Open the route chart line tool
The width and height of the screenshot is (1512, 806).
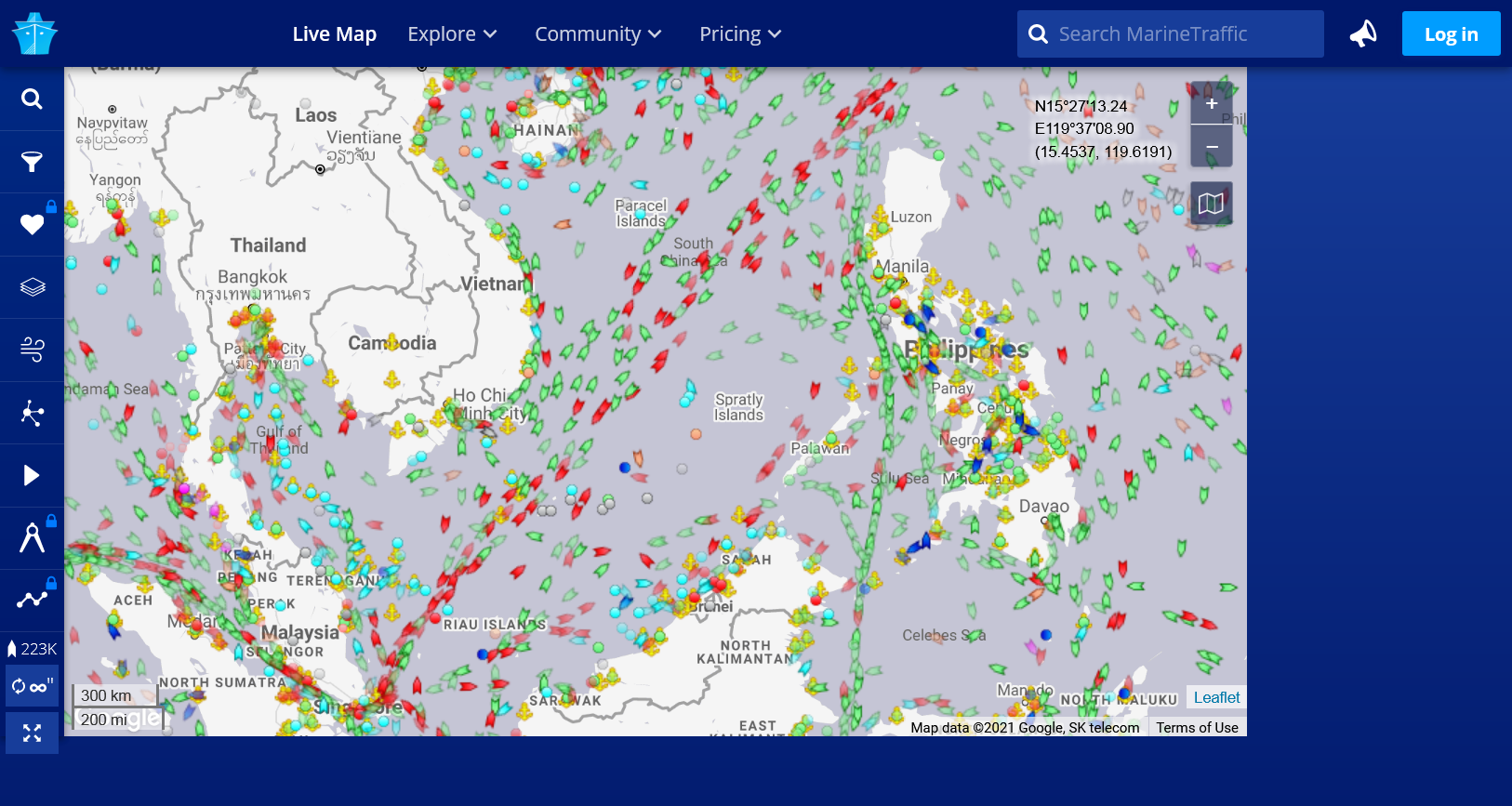coord(32,601)
